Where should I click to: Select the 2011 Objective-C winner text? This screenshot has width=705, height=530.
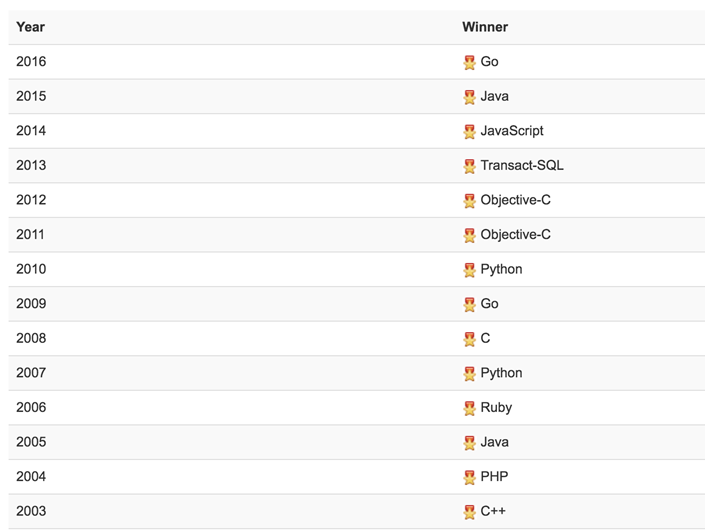515,235
